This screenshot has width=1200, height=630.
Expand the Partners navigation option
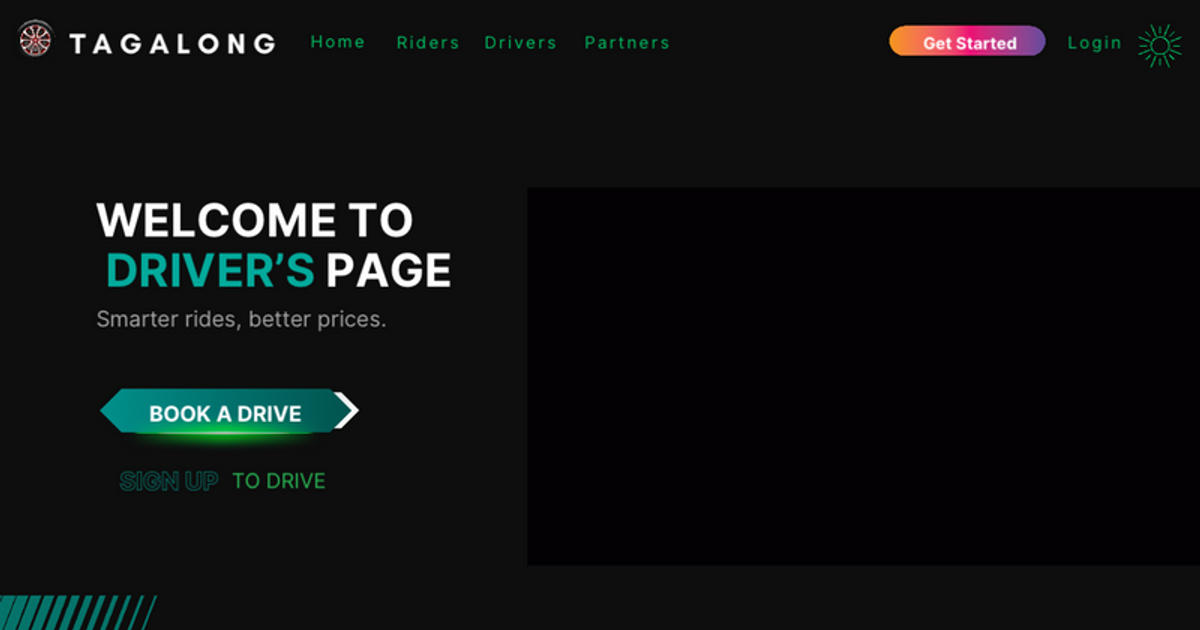pyautogui.click(x=627, y=42)
